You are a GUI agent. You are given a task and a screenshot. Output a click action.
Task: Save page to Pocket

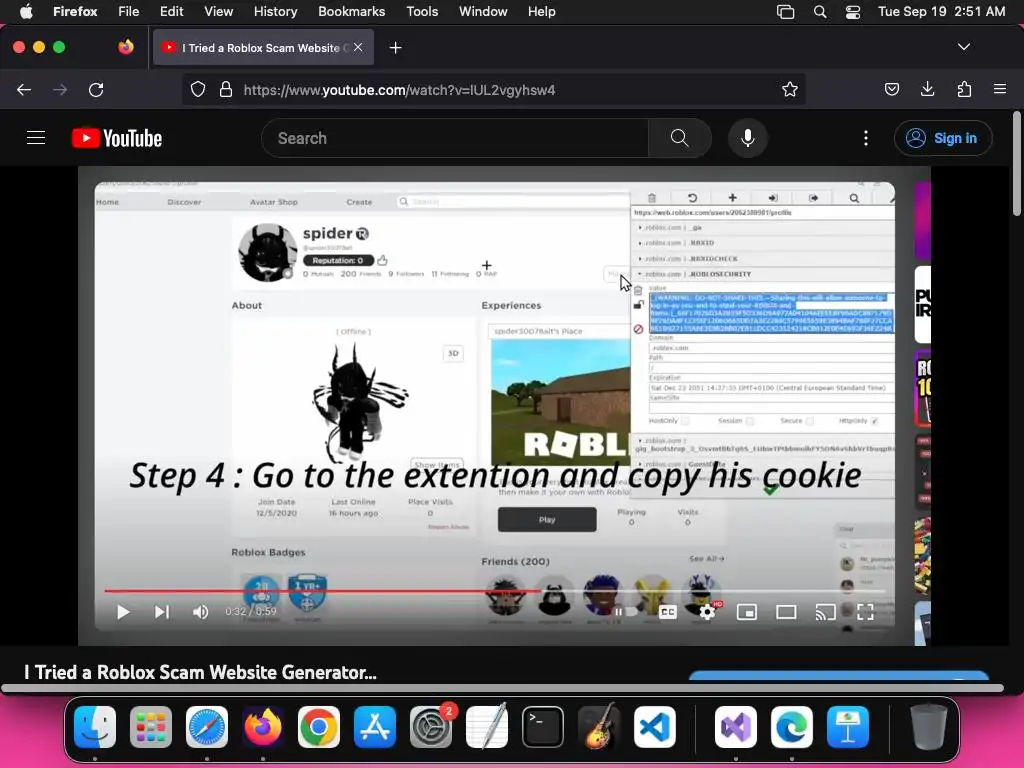point(891,89)
